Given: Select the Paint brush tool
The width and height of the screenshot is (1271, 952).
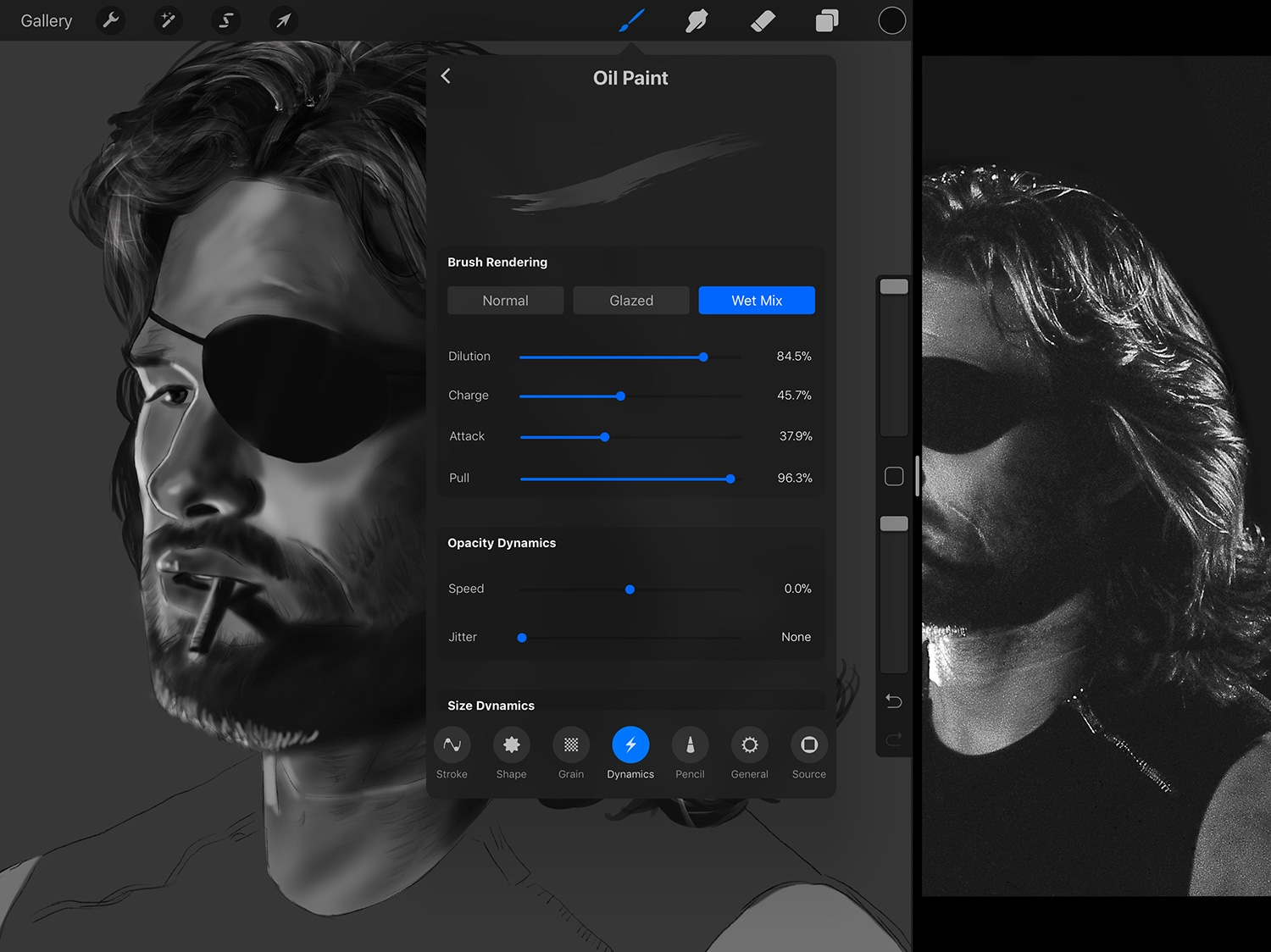Looking at the screenshot, I should (632, 20).
